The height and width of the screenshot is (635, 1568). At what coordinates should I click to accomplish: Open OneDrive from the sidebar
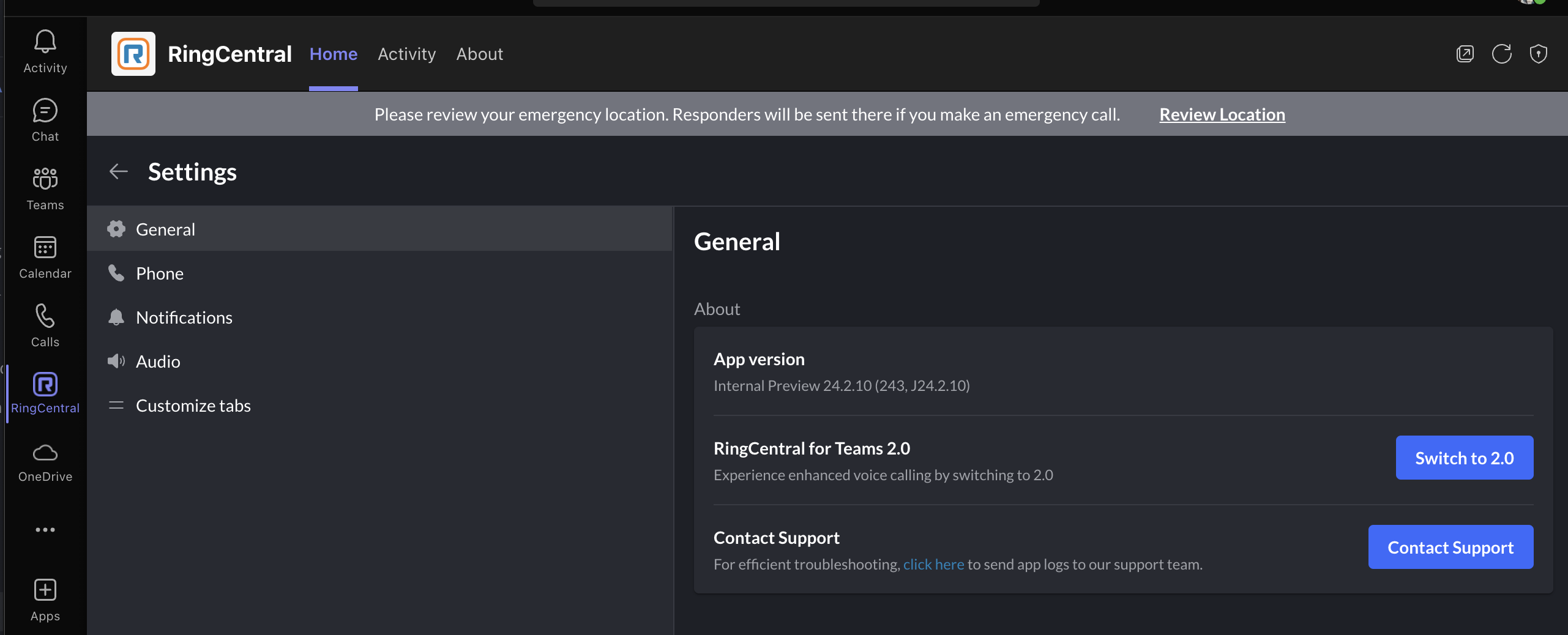click(x=45, y=462)
